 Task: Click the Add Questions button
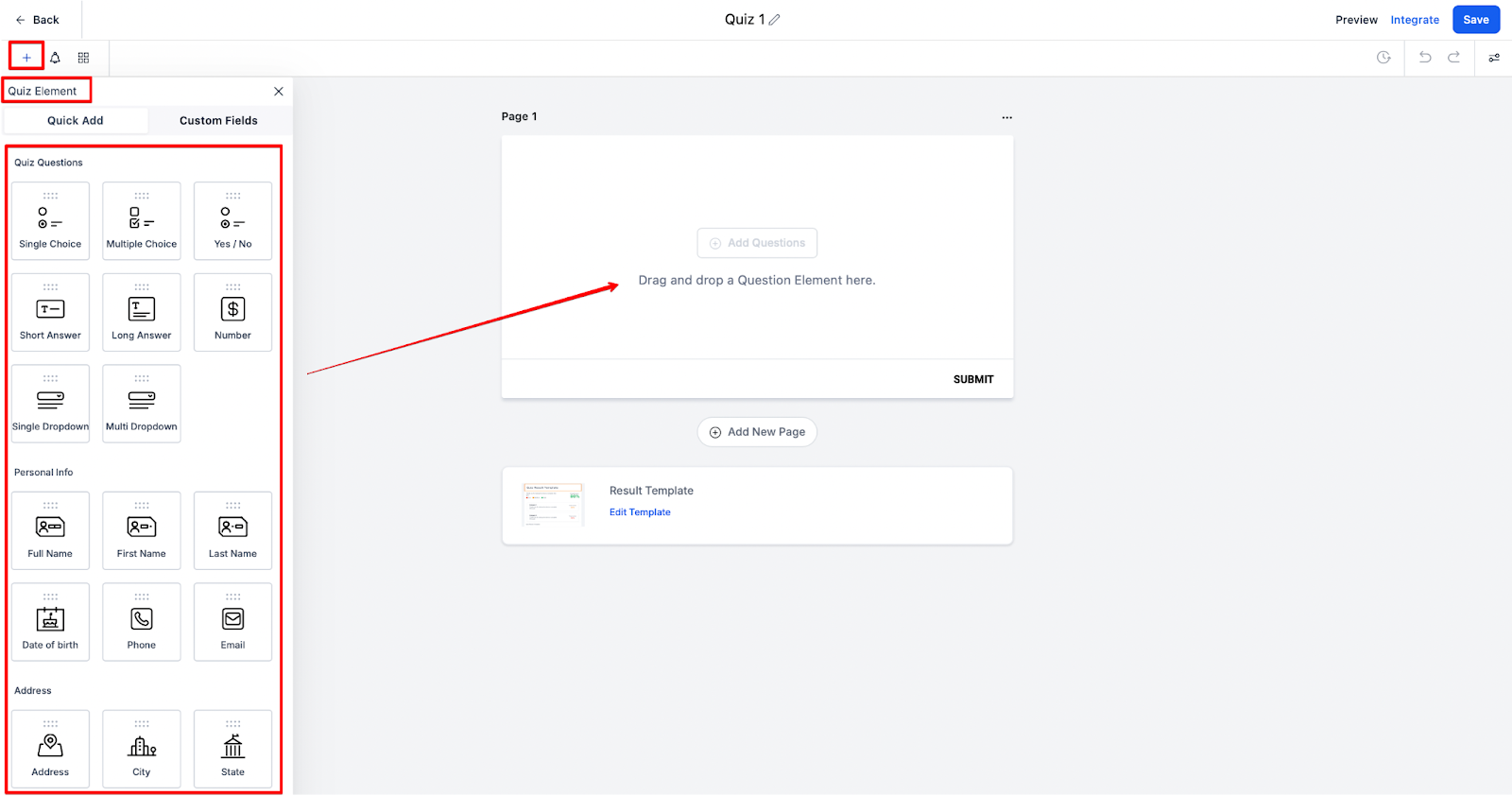click(x=757, y=243)
